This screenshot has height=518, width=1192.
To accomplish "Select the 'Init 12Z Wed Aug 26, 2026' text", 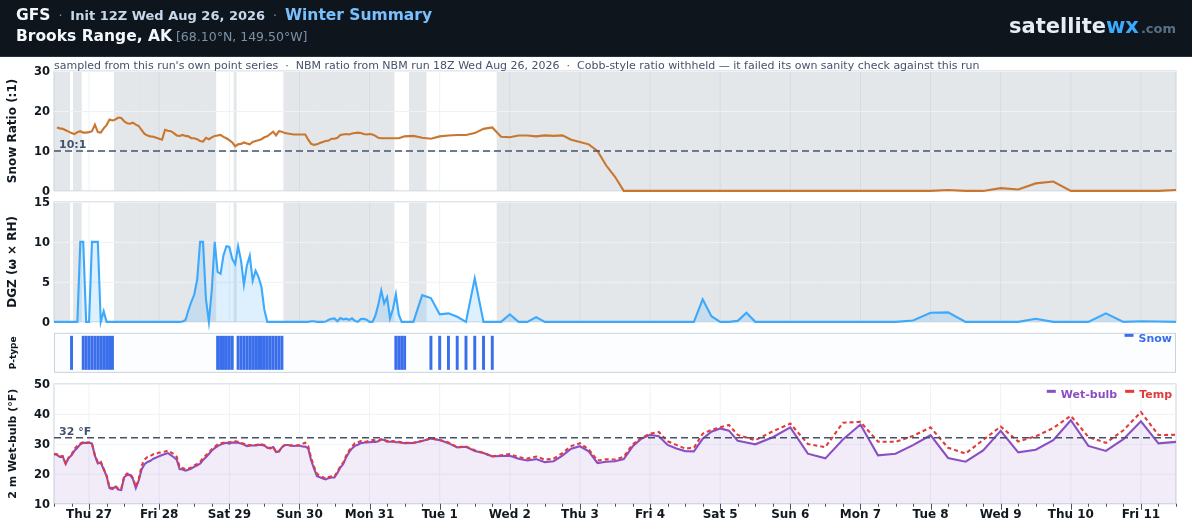I will tap(167, 16).
